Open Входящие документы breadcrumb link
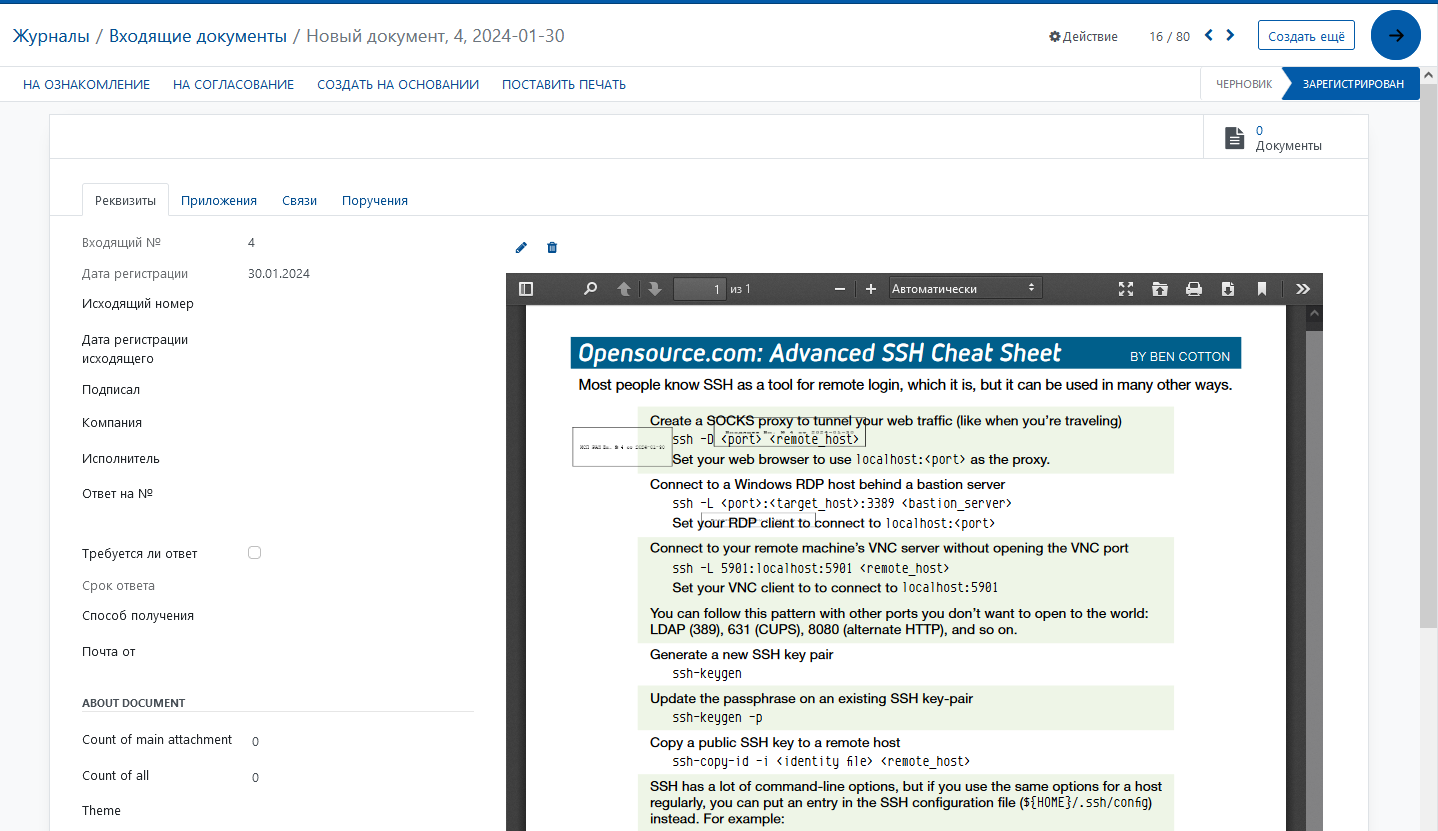This screenshot has width=1438, height=831. 198,36
